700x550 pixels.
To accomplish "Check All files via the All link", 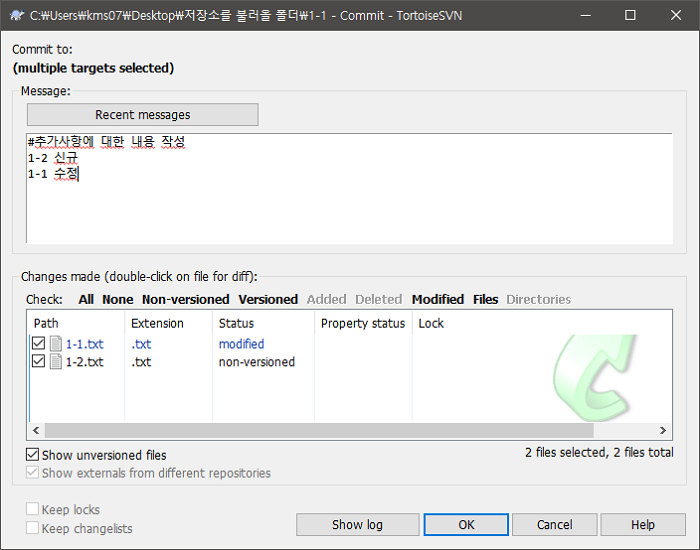I will point(86,299).
